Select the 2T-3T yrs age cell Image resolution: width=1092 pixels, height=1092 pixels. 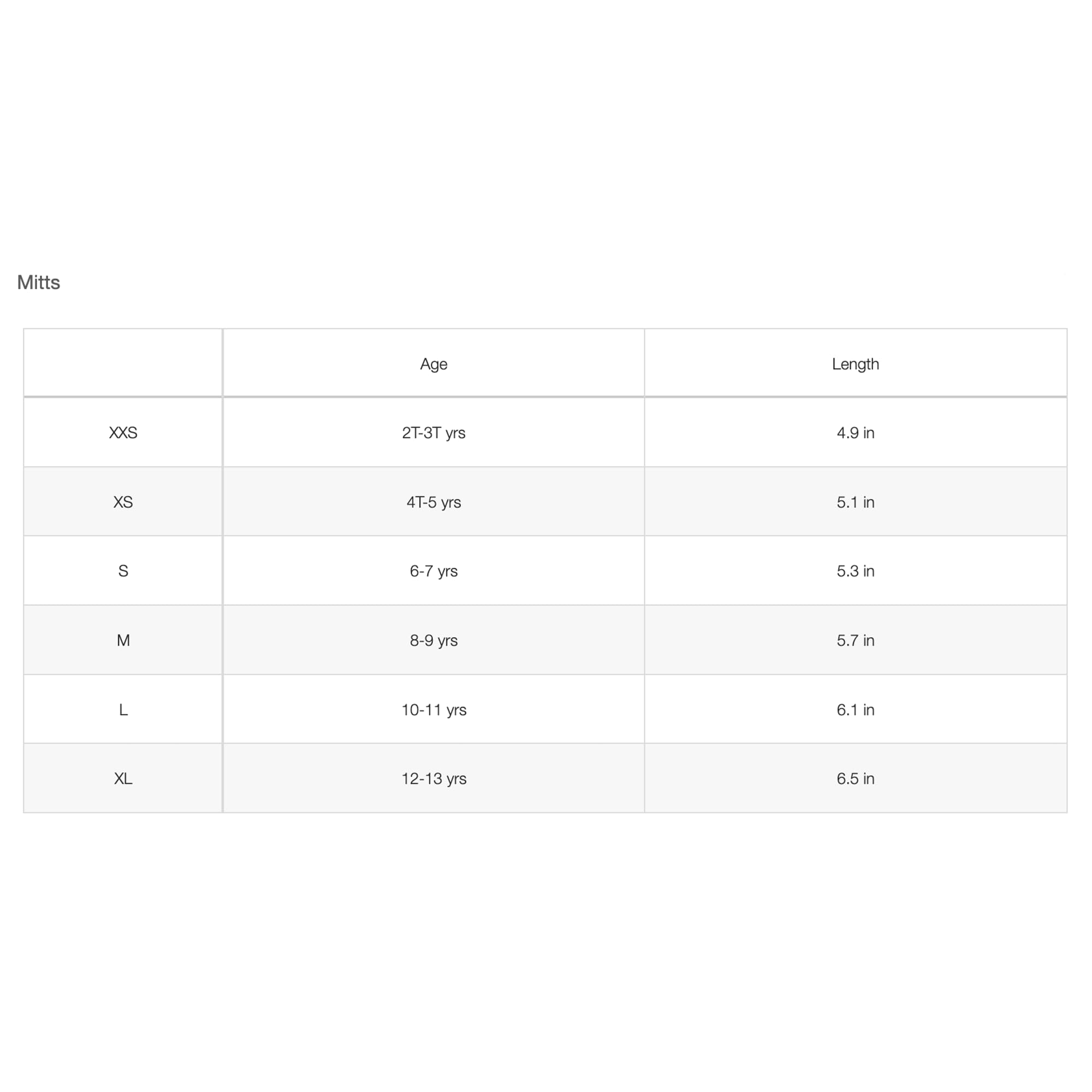[x=434, y=433]
